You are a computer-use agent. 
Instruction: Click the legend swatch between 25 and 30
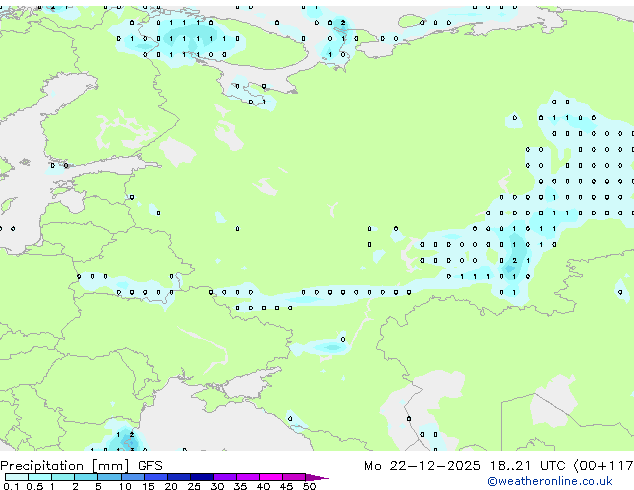click(x=201, y=477)
